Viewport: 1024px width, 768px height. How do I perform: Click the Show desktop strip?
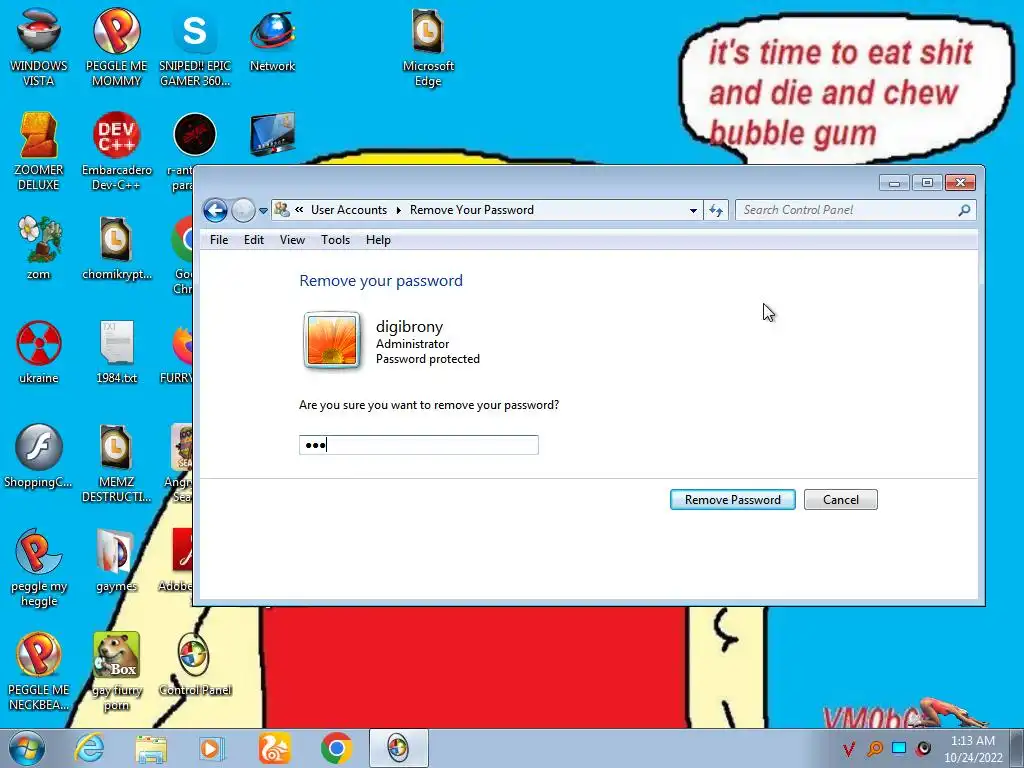[x=1016, y=748]
